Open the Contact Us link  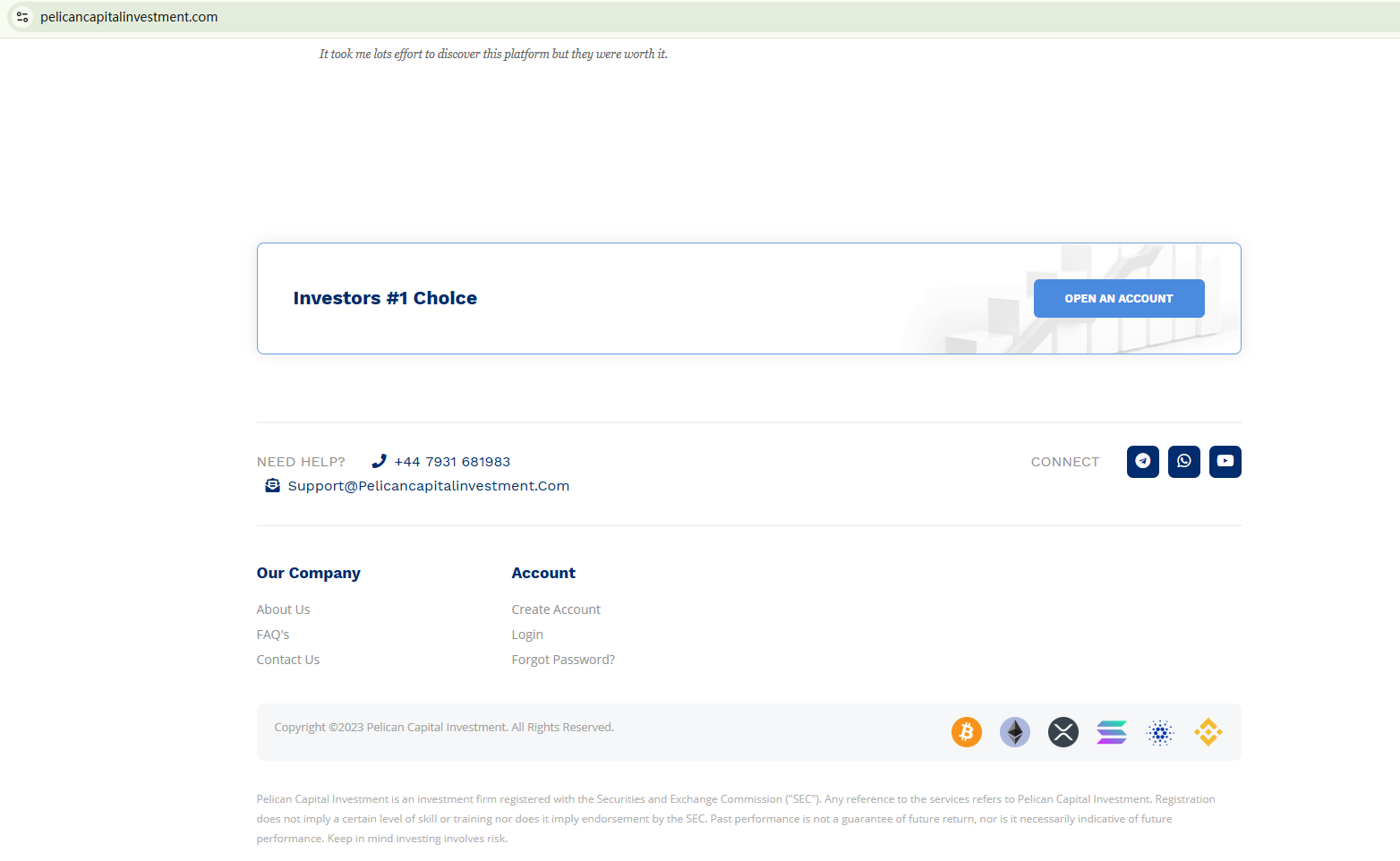pyautogui.click(x=287, y=660)
